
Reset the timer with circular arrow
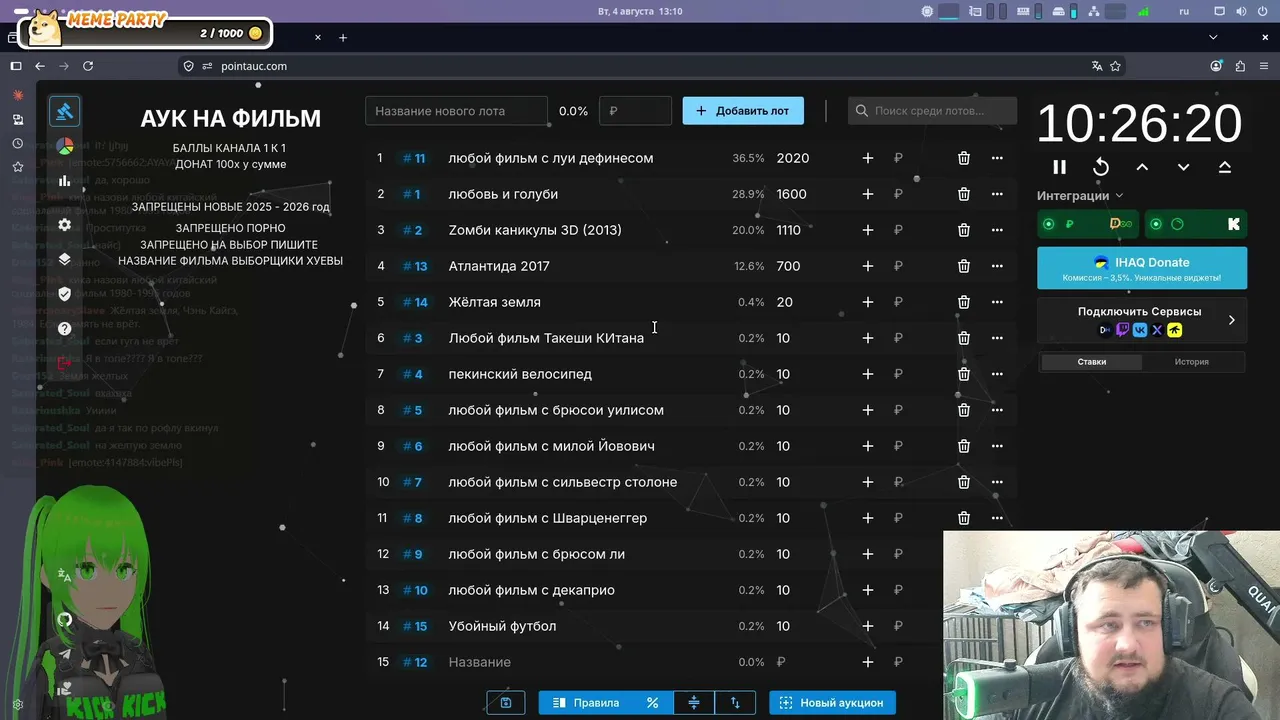(x=1101, y=167)
